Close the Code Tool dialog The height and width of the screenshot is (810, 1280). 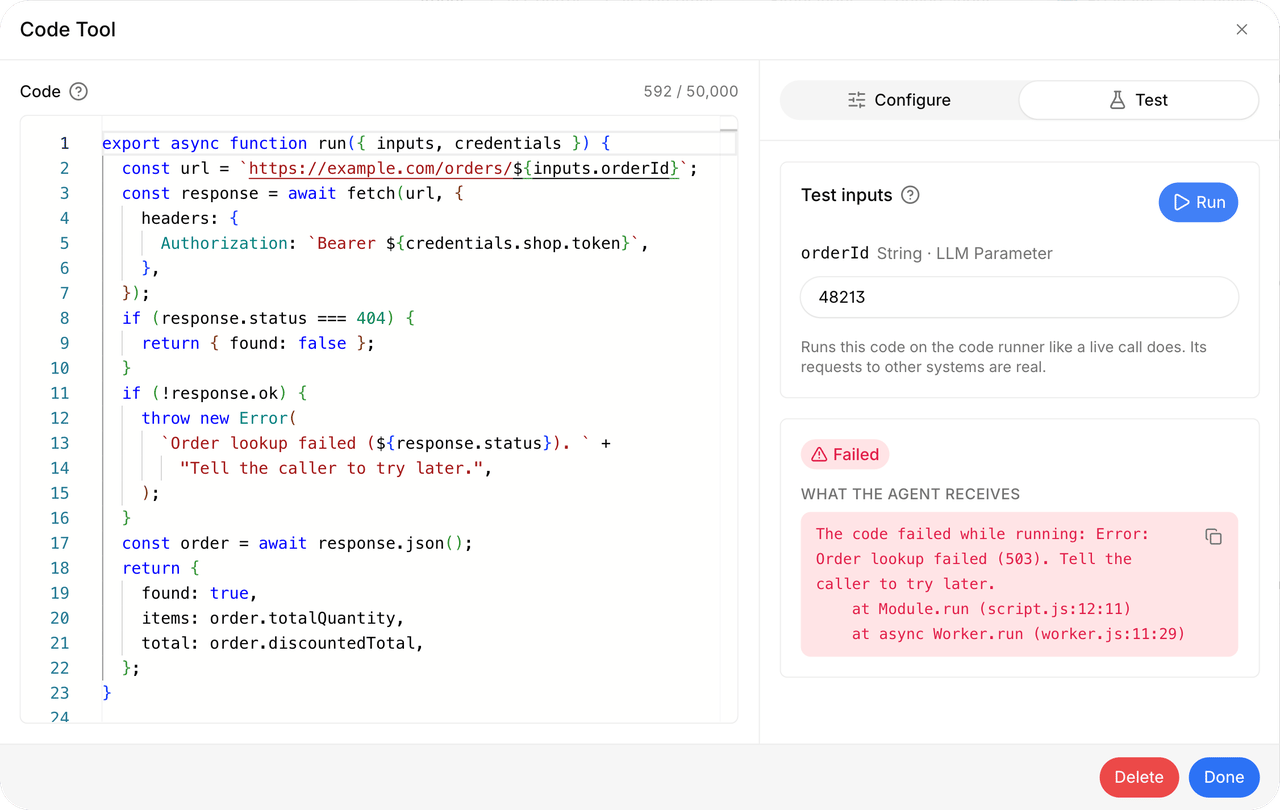click(1242, 30)
